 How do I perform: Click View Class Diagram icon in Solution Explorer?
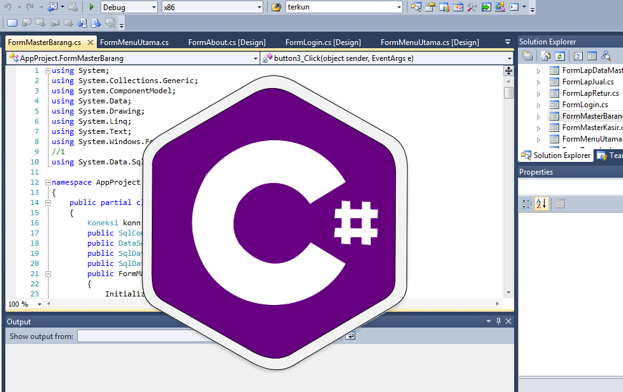click(x=606, y=56)
